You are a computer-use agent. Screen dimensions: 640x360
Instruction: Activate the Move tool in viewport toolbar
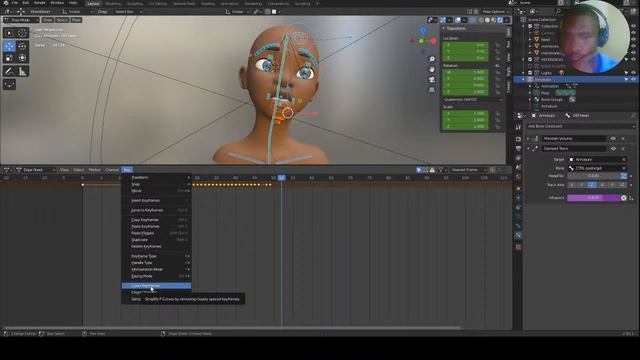(9, 46)
